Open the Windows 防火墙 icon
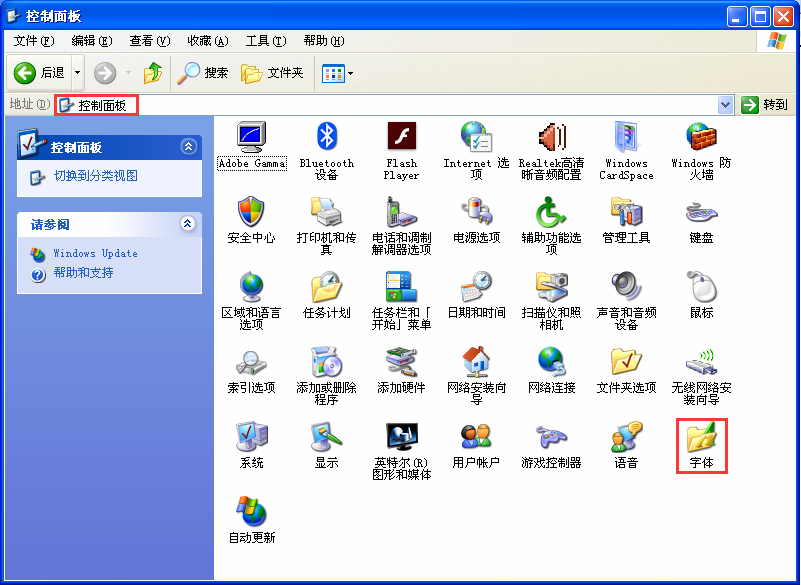Image resolution: width=801 pixels, height=585 pixels. [701, 137]
